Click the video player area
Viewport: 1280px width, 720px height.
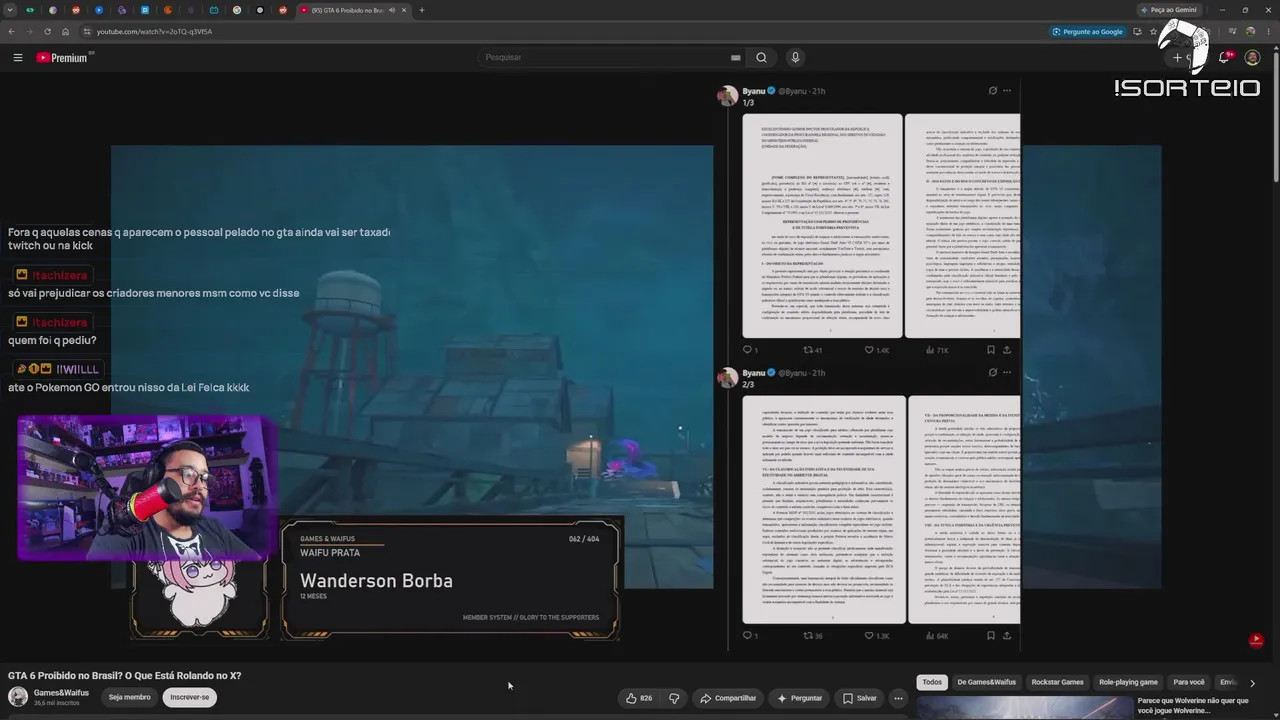click(640, 367)
